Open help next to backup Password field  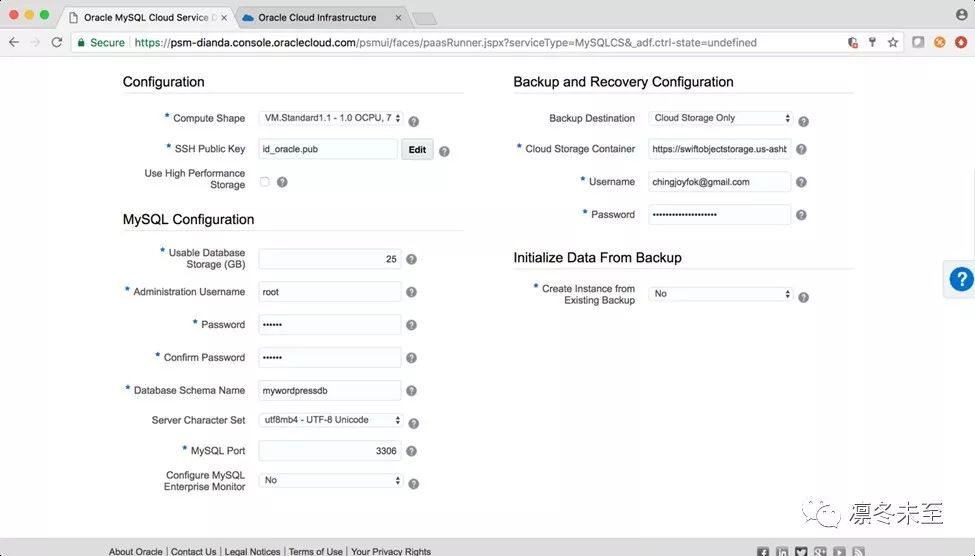[x=802, y=215]
